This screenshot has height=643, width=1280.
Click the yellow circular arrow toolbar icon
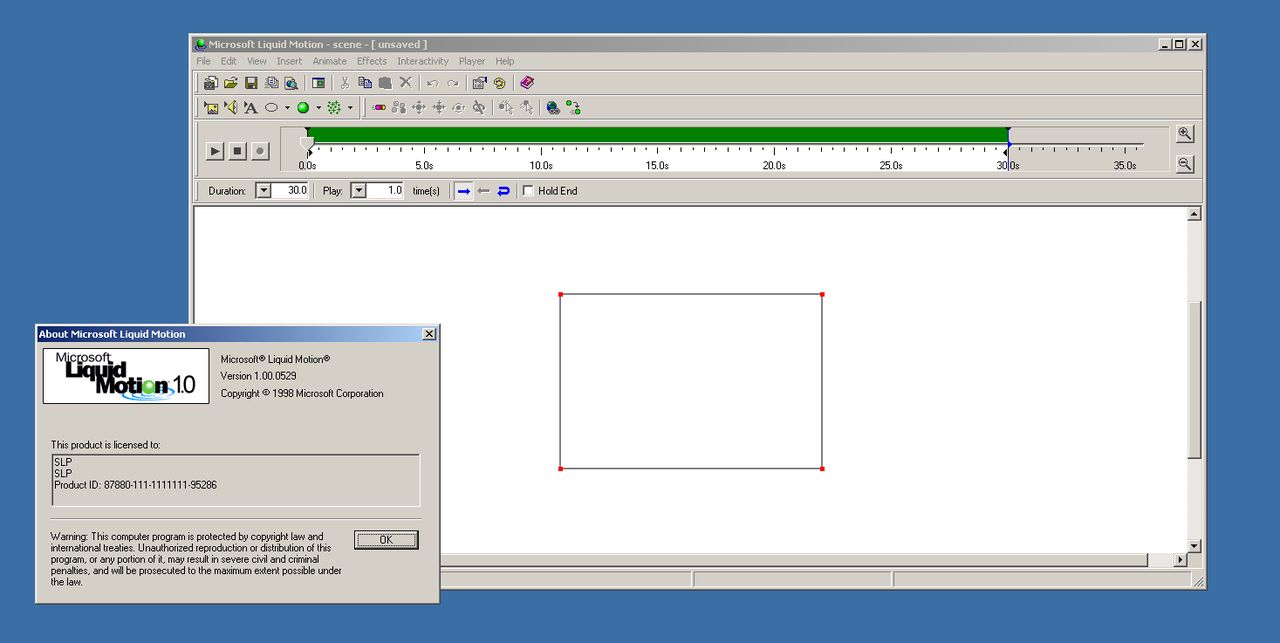click(x=499, y=83)
